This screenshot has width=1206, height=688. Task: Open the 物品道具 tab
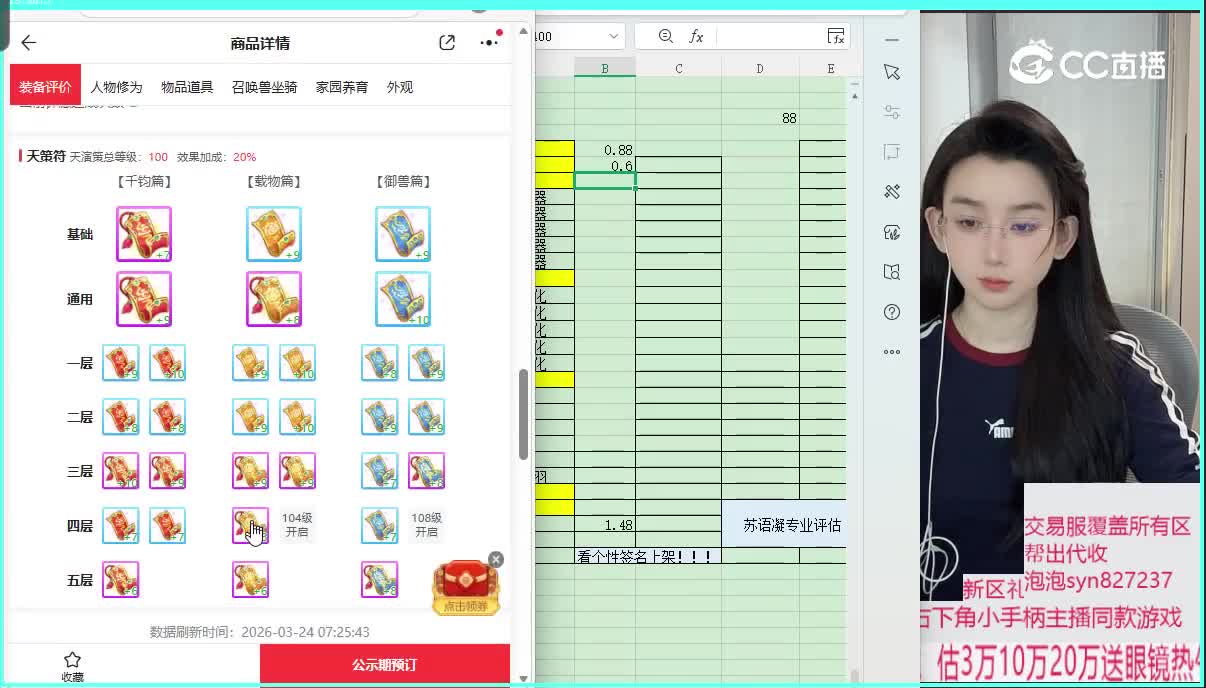[x=187, y=87]
